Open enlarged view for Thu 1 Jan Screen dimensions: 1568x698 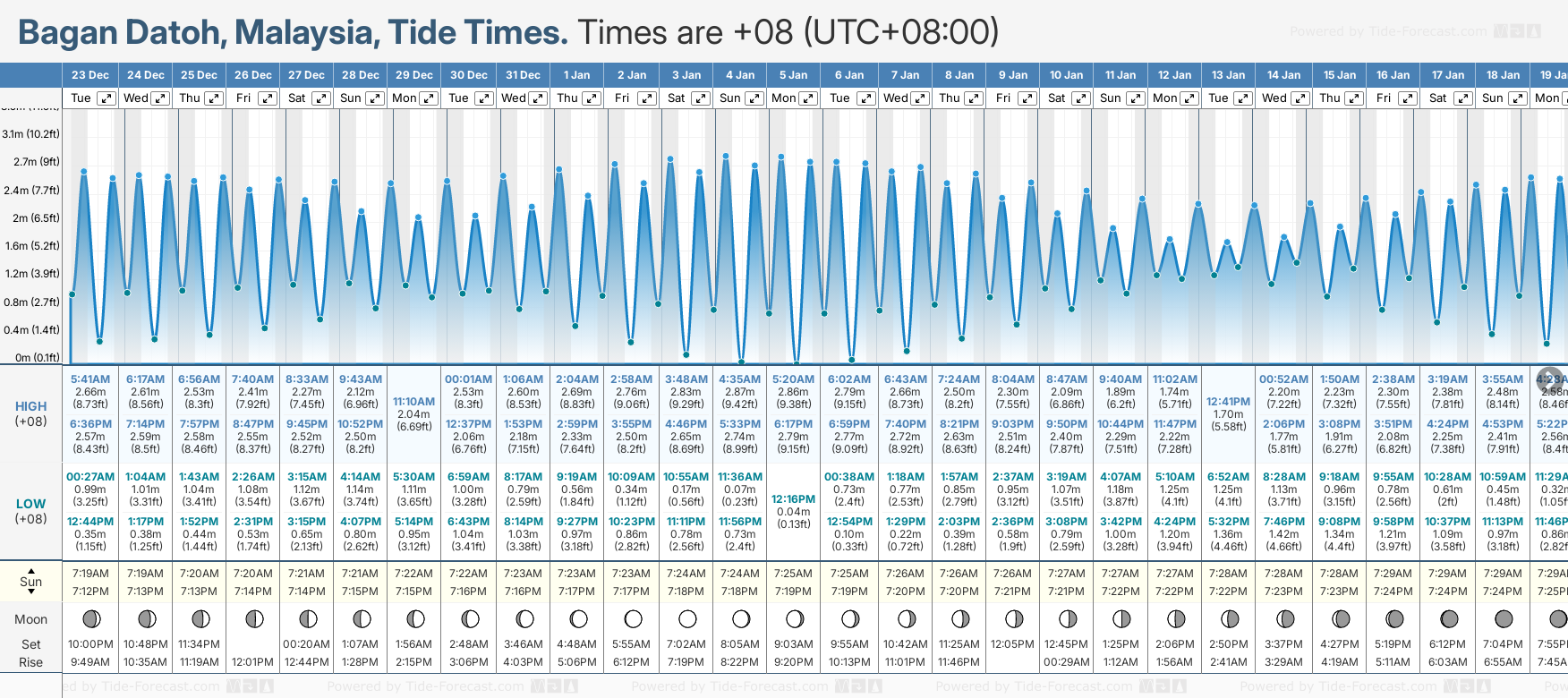tap(592, 98)
